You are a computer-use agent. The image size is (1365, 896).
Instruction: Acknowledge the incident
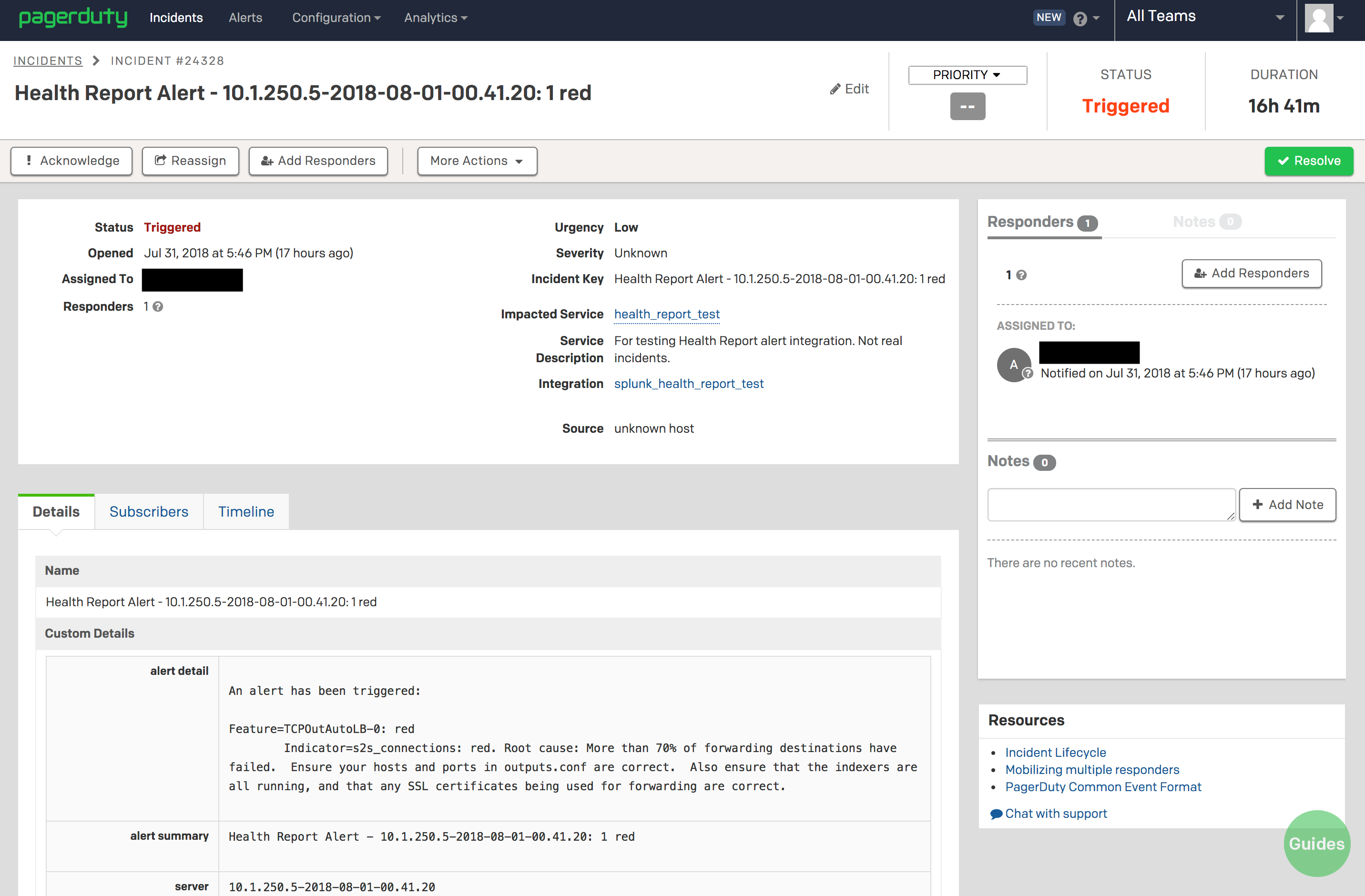click(71, 161)
